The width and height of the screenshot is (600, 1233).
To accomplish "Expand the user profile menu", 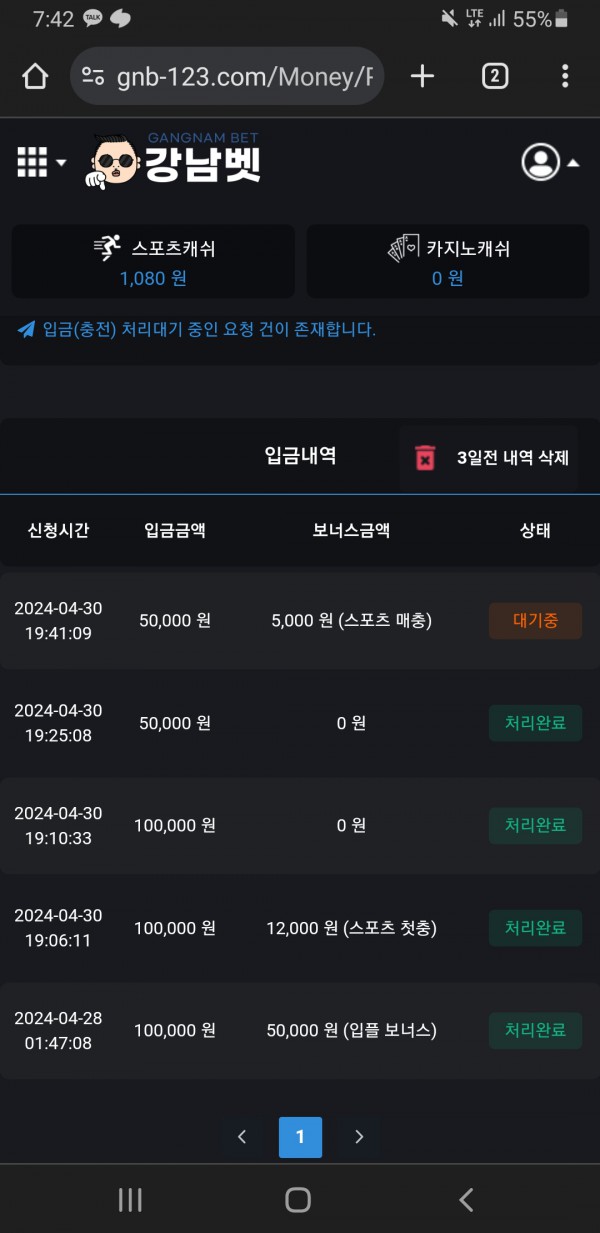I will point(549,162).
